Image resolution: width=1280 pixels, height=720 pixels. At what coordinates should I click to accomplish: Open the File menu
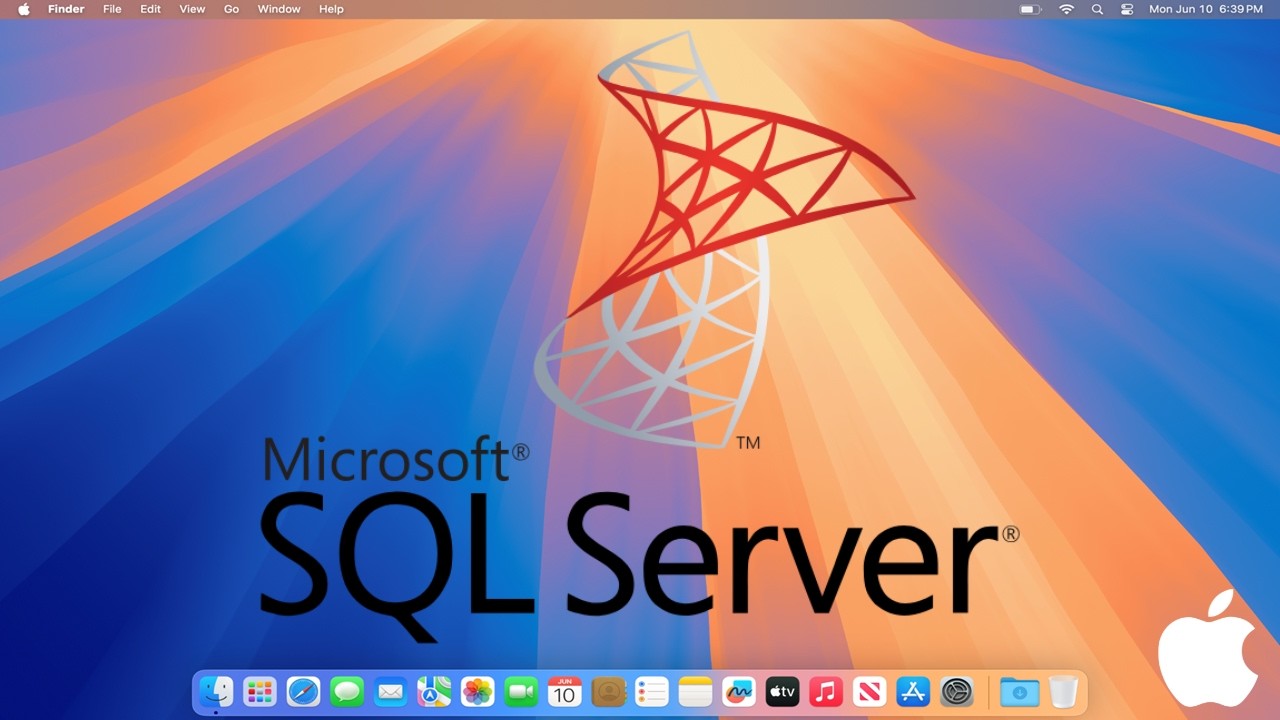tap(112, 9)
